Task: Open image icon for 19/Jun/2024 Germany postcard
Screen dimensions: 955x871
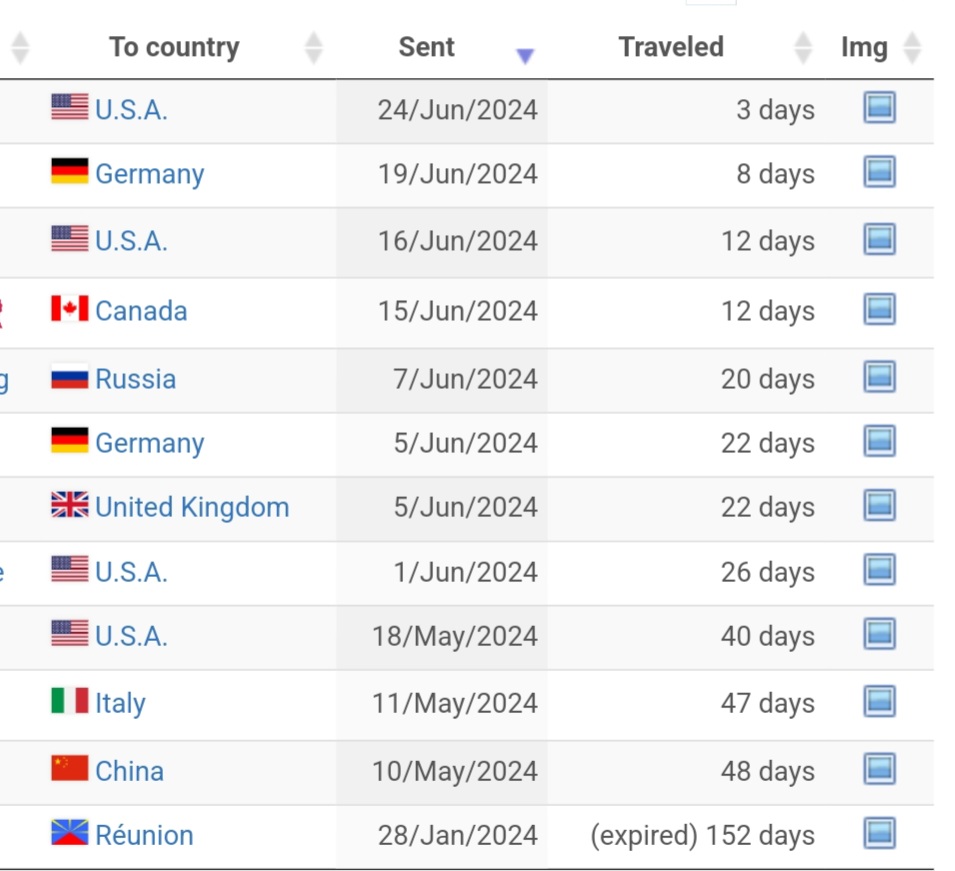Action: (879, 171)
